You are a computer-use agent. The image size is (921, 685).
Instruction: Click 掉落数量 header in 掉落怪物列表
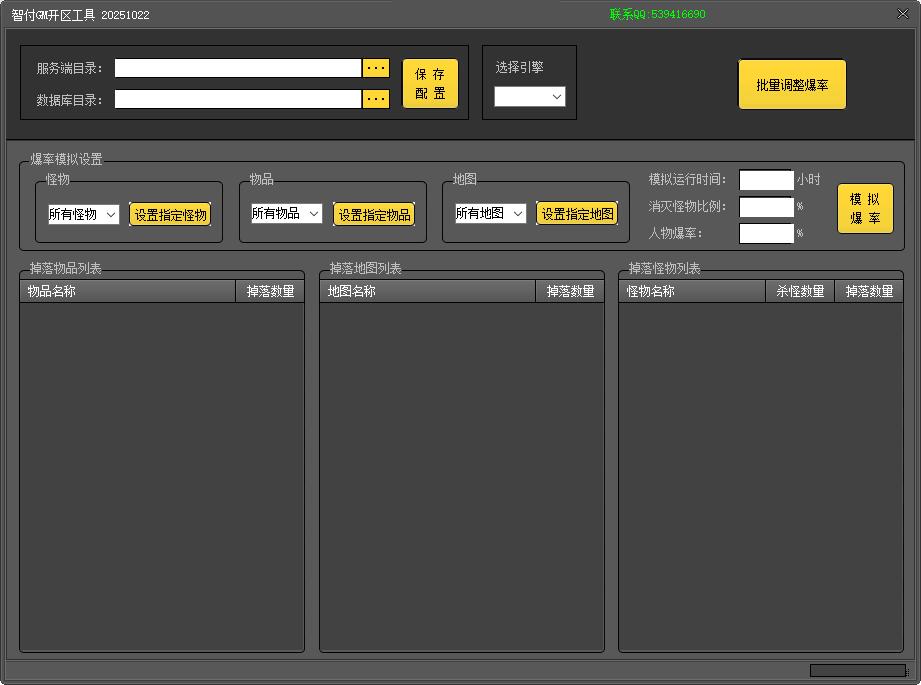pos(869,291)
